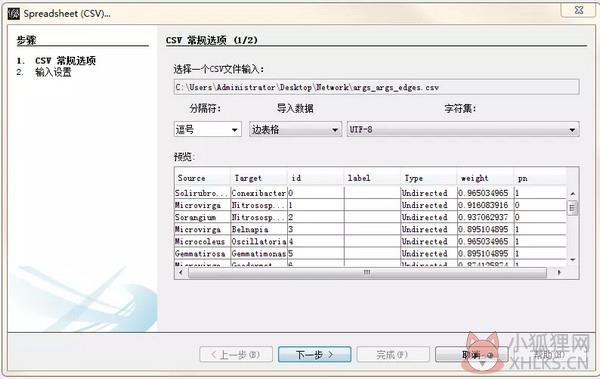Click the horizontal scrollbar thumb in preview
The image size is (600, 379).
pyautogui.click(x=367, y=273)
